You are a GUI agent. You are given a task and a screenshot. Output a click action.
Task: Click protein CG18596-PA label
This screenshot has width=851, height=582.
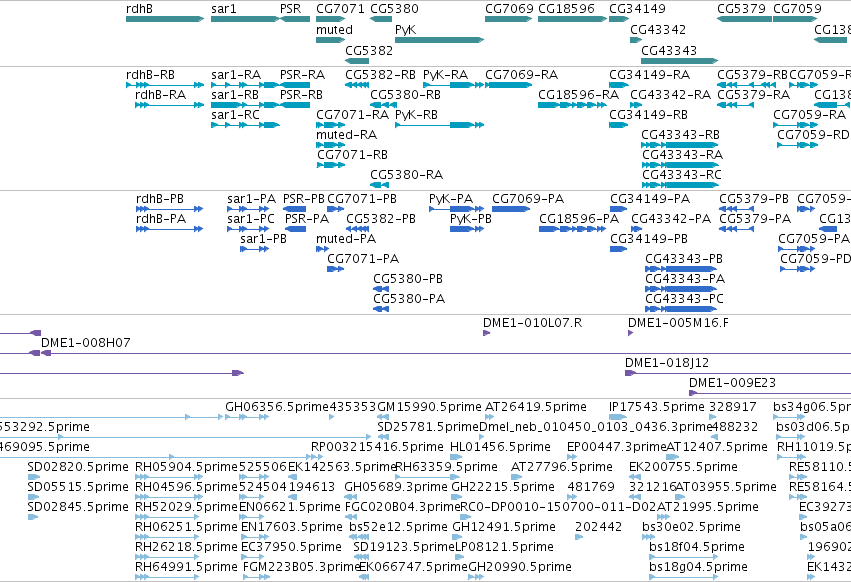click(x=579, y=219)
